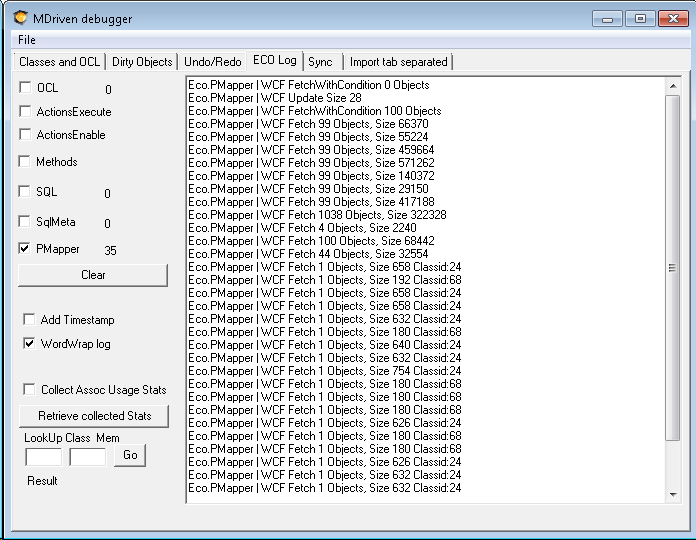Select log line 'WCF Update Size 28'
The height and width of the screenshot is (540, 696).
pos(275,98)
